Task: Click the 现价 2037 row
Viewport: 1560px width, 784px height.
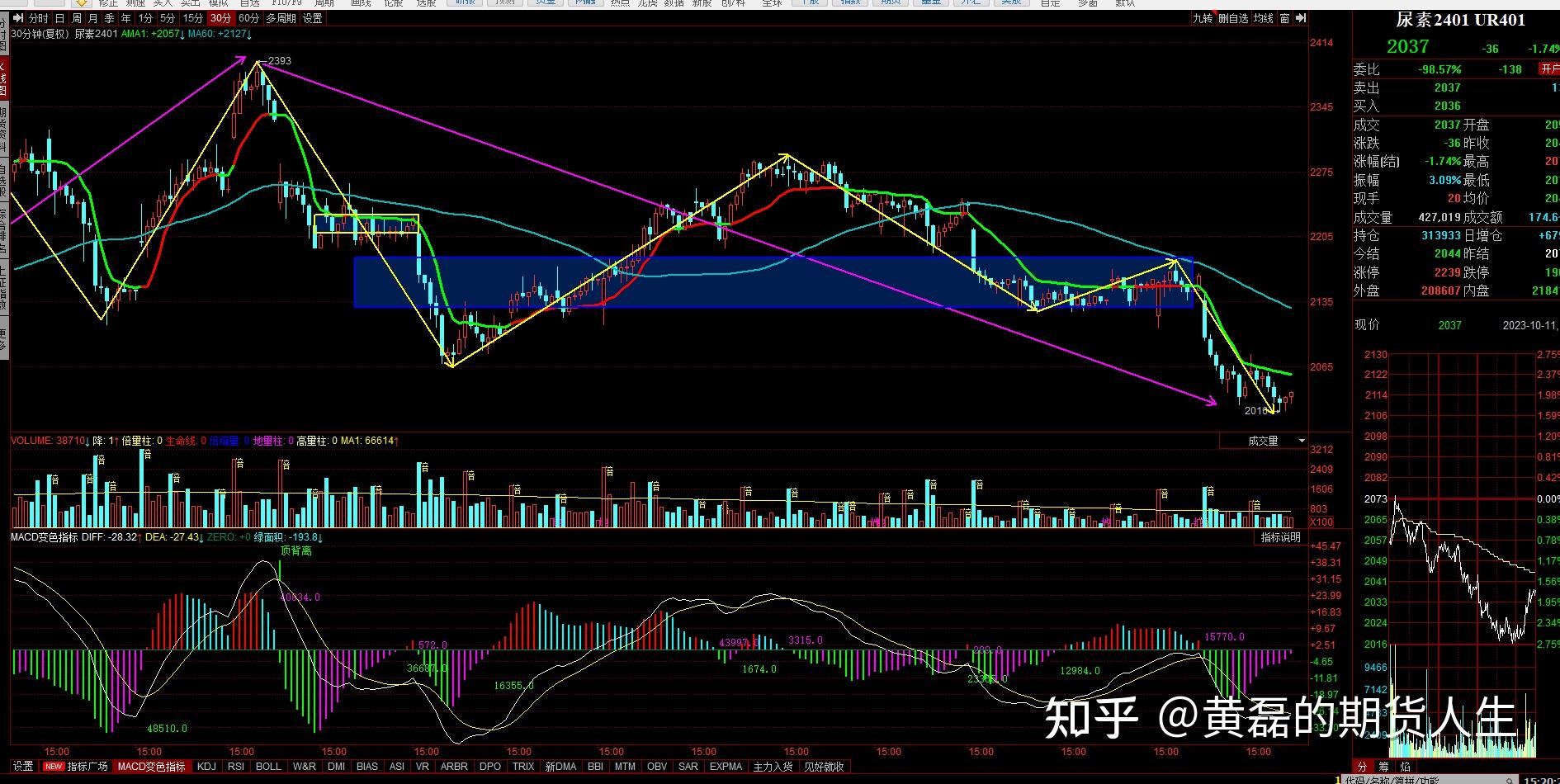Action: point(1457,325)
